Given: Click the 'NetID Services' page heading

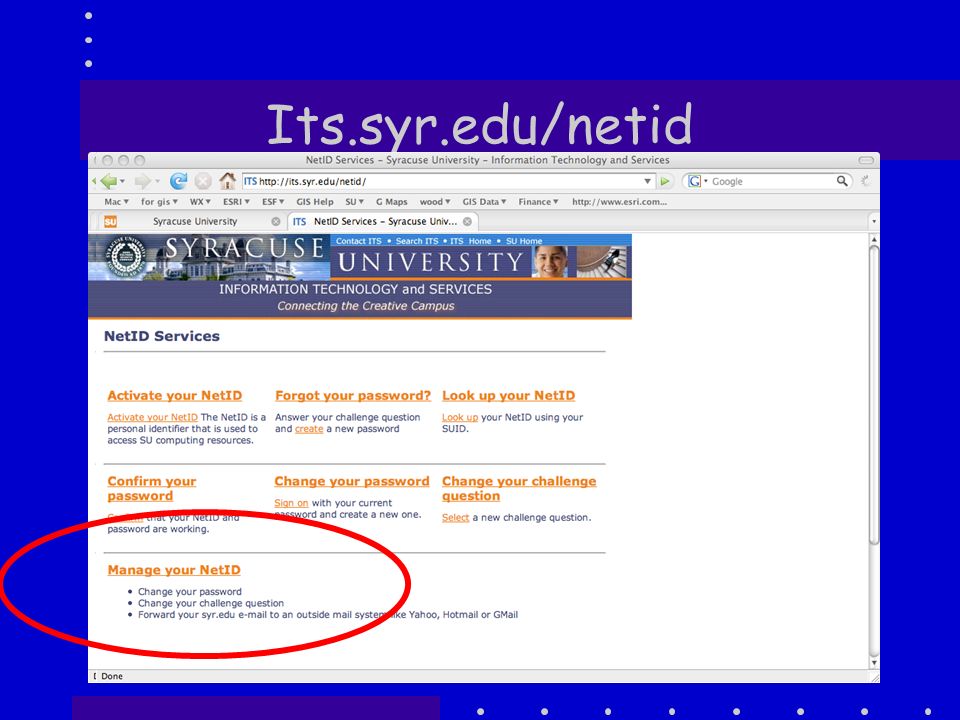Looking at the screenshot, I should [x=162, y=336].
